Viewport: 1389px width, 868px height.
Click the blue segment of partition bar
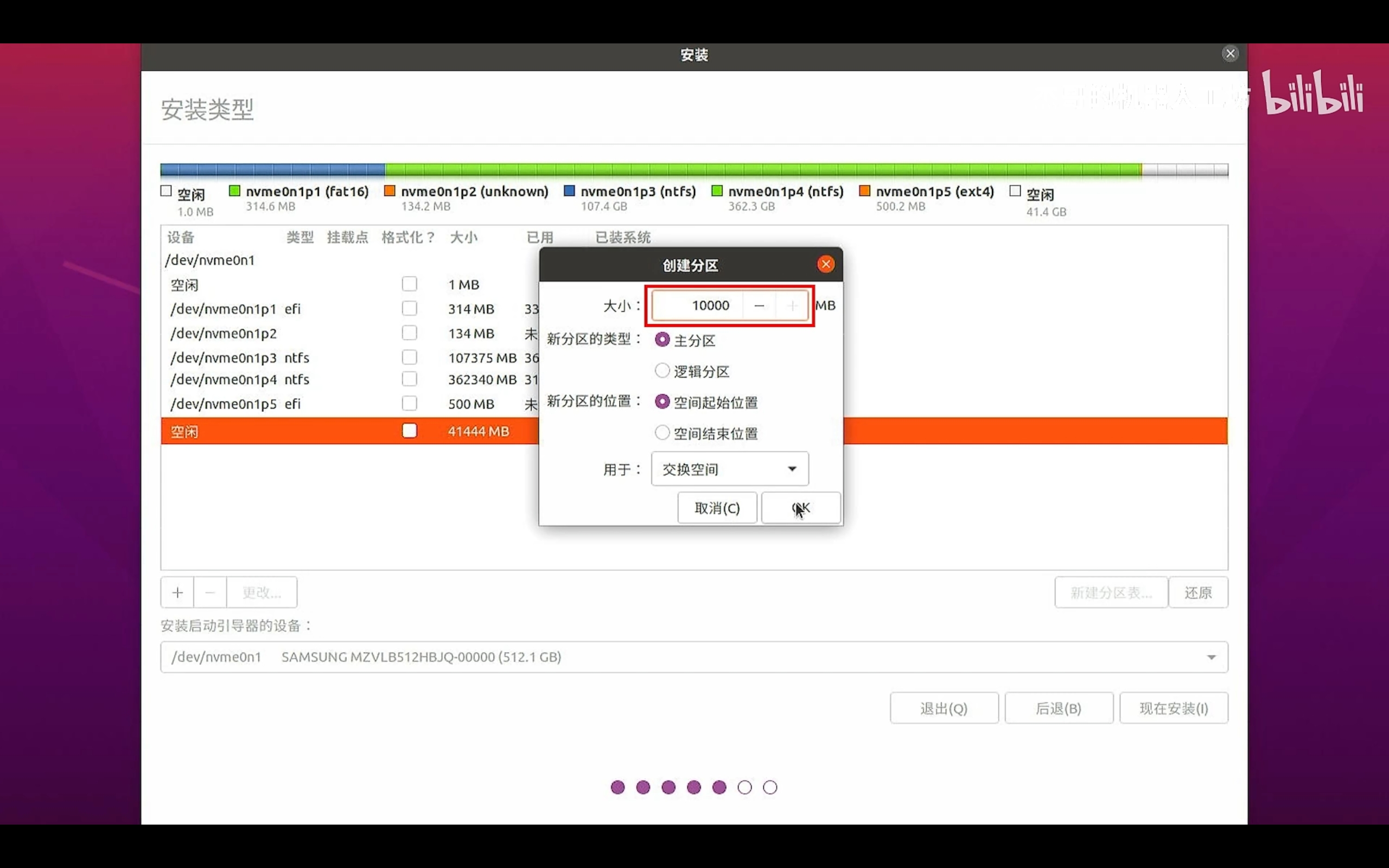click(x=272, y=169)
